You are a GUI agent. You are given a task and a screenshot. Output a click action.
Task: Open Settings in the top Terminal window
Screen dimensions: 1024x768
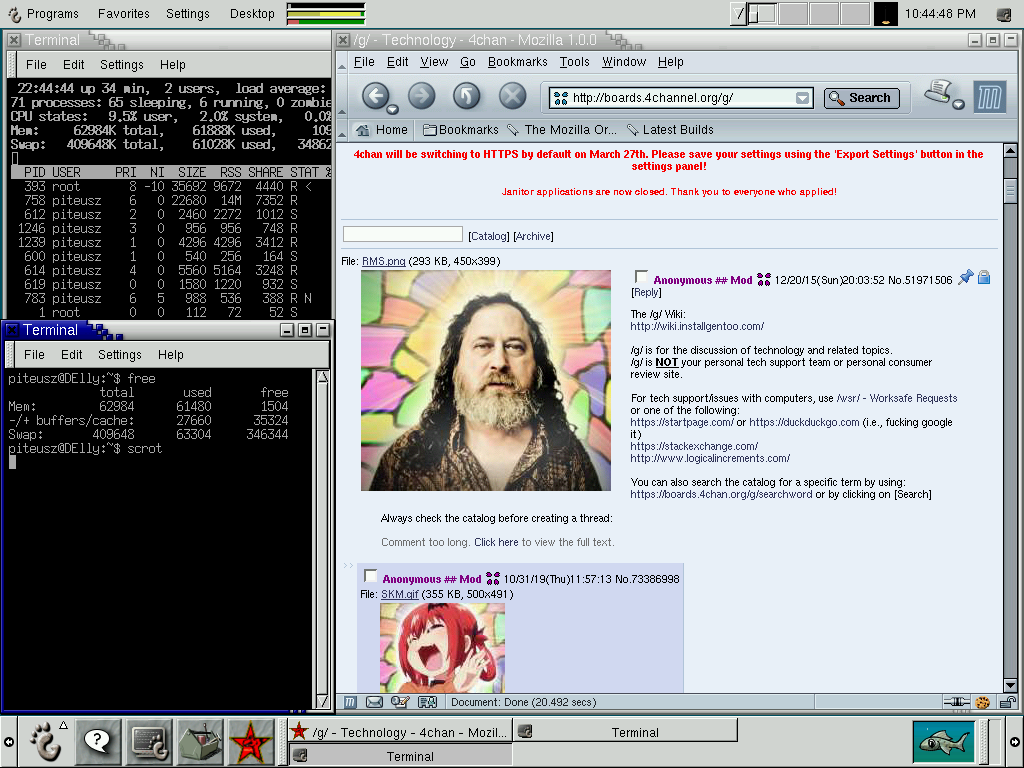[x=121, y=65]
